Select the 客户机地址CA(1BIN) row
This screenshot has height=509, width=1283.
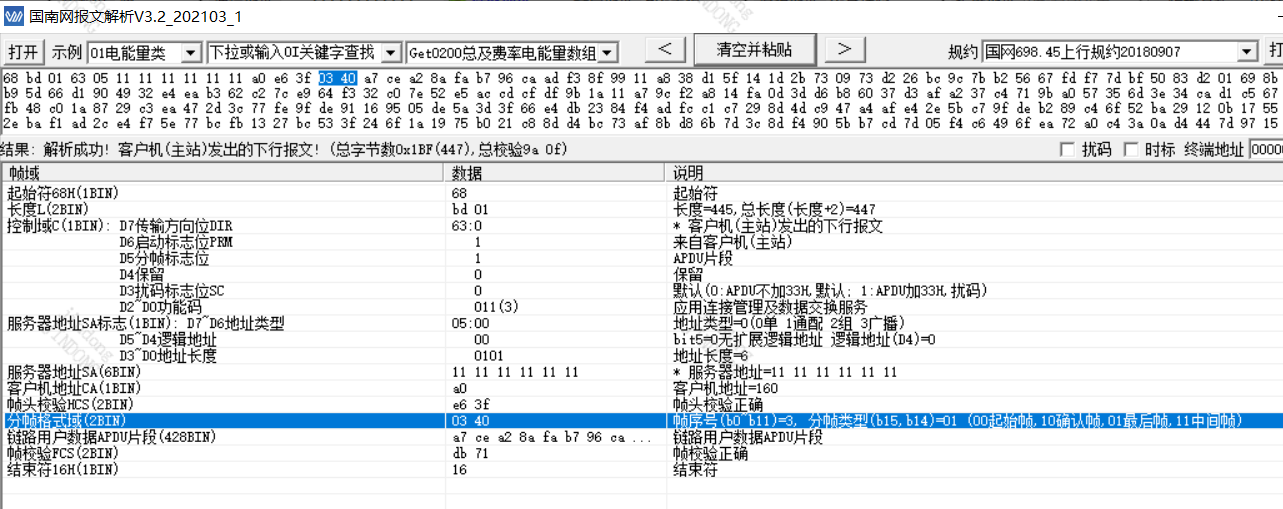tap(640, 388)
